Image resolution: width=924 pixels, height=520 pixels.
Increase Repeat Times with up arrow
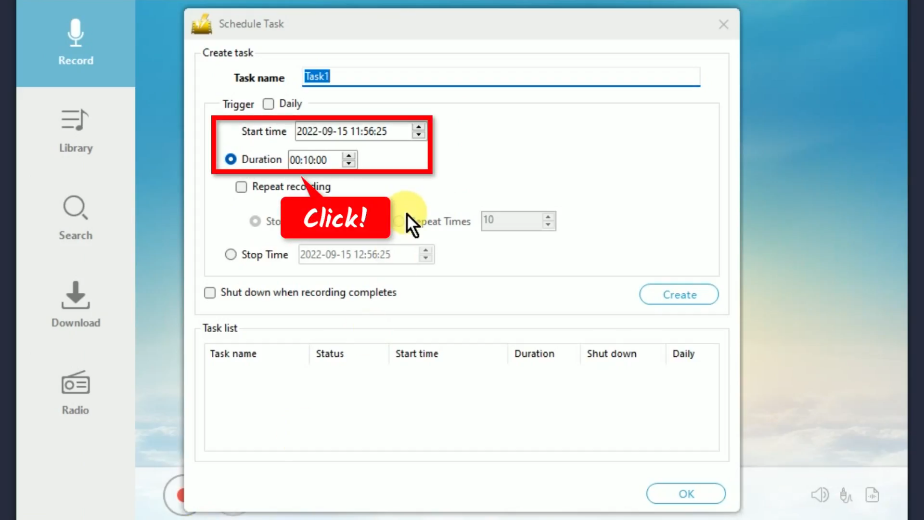tap(548, 216)
